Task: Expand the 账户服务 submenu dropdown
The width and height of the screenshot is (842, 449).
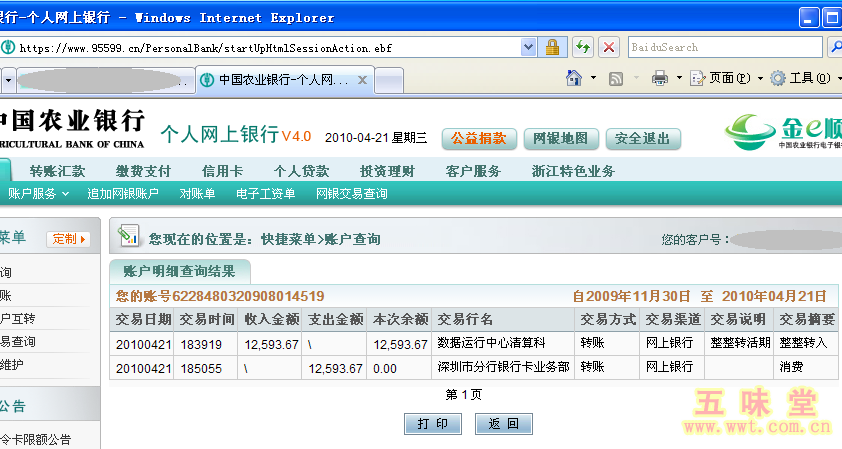Action: pyautogui.click(x=39, y=193)
